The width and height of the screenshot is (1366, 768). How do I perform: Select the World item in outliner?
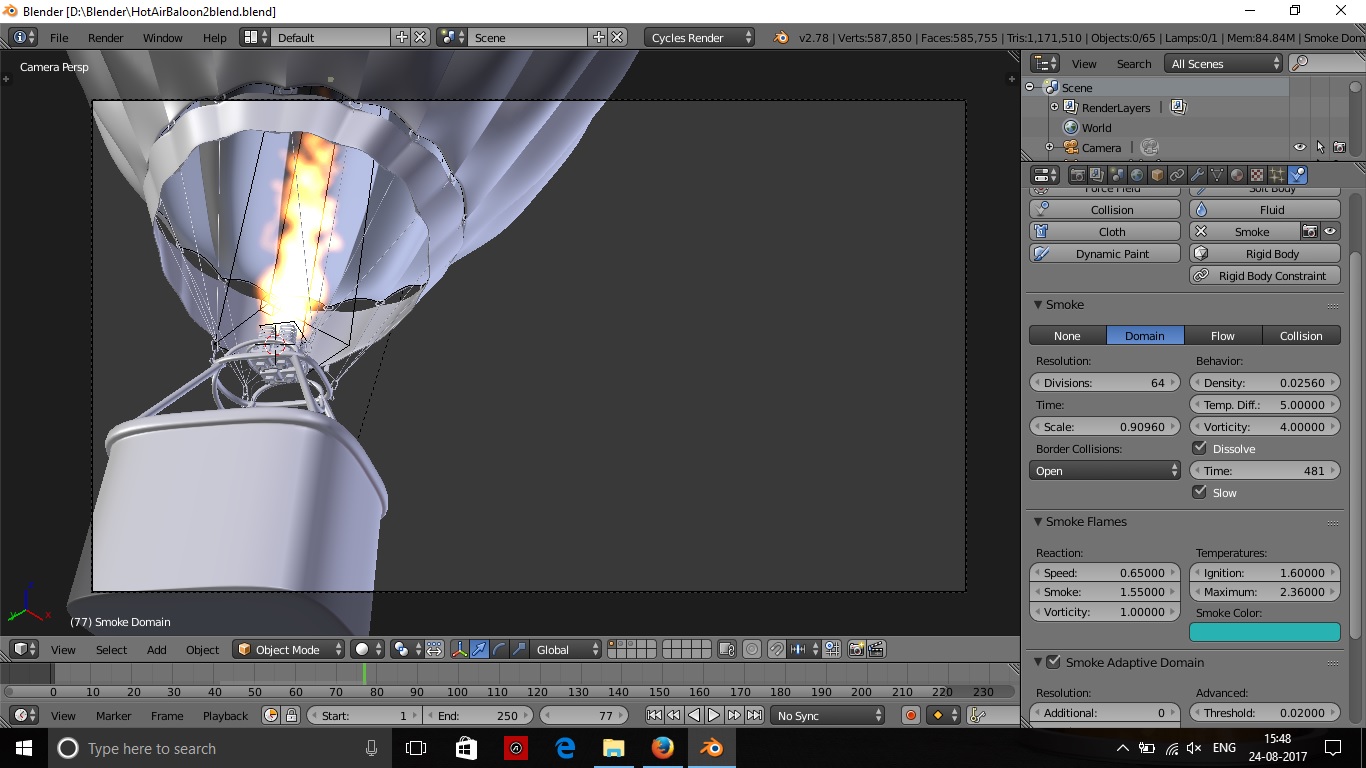[x=1096, y=127]
